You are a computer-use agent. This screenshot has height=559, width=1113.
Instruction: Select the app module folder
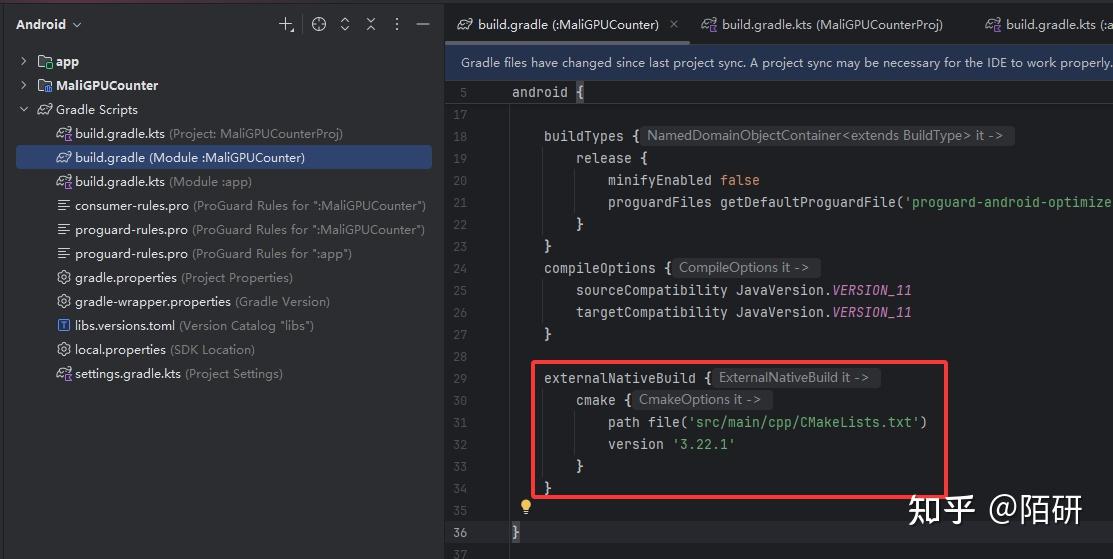click(x=58, y=62)
